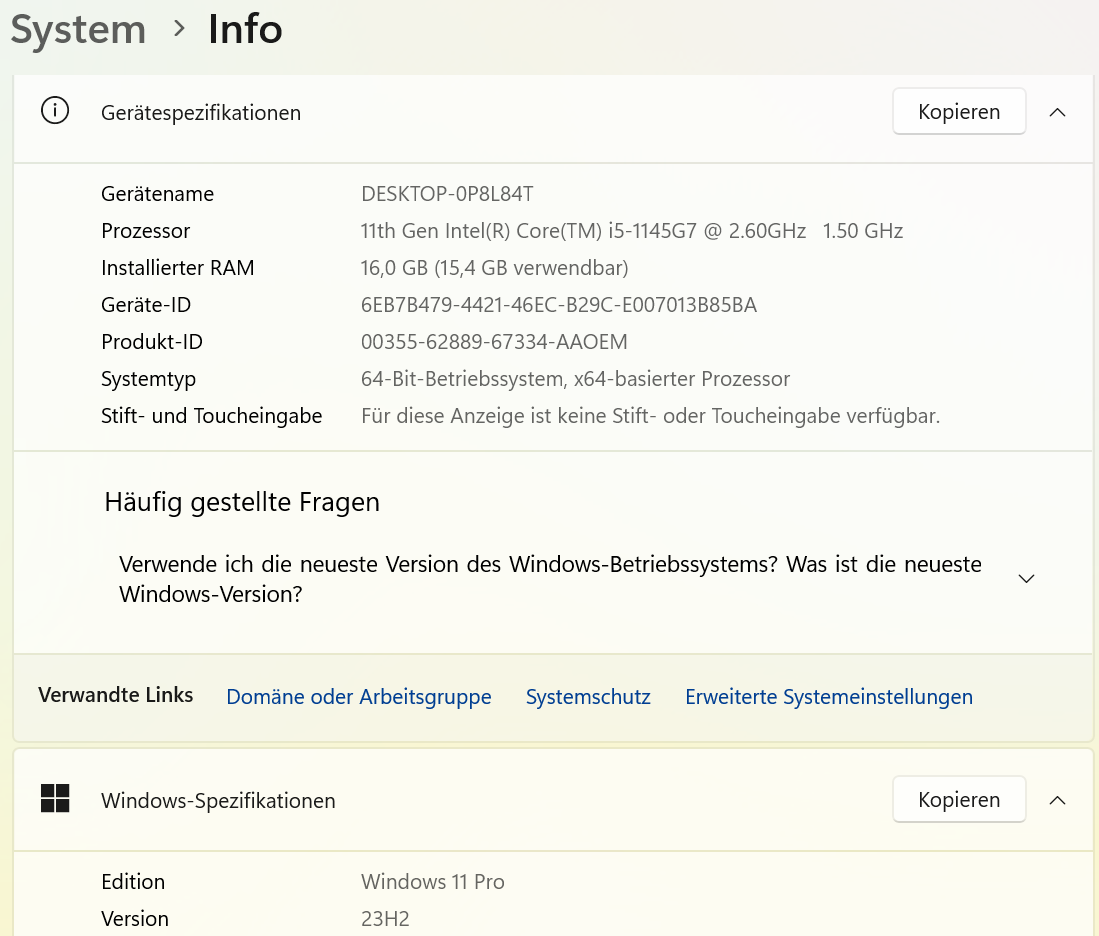
Task: Click the Info page title
Action: click(x=245, y=29)
